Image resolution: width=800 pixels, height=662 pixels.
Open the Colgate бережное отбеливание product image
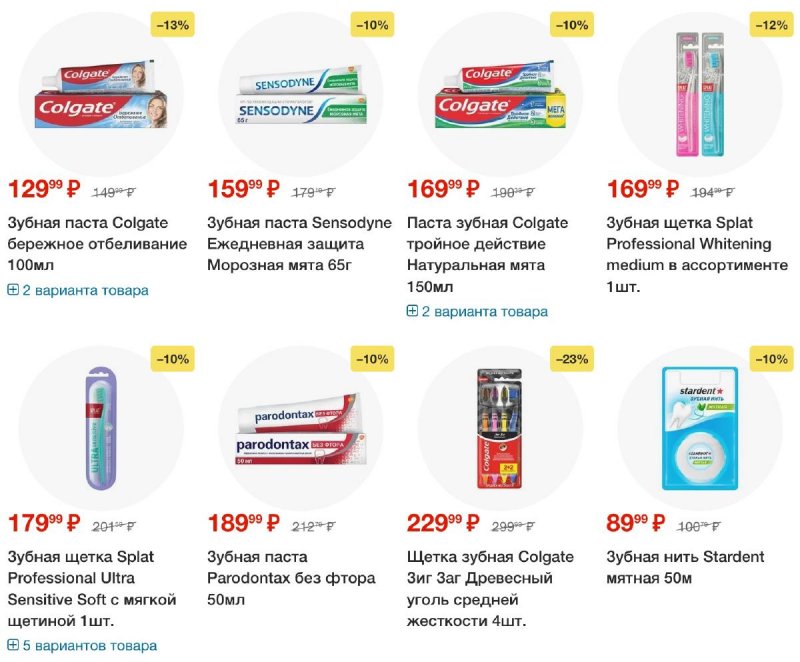[101, 94]
